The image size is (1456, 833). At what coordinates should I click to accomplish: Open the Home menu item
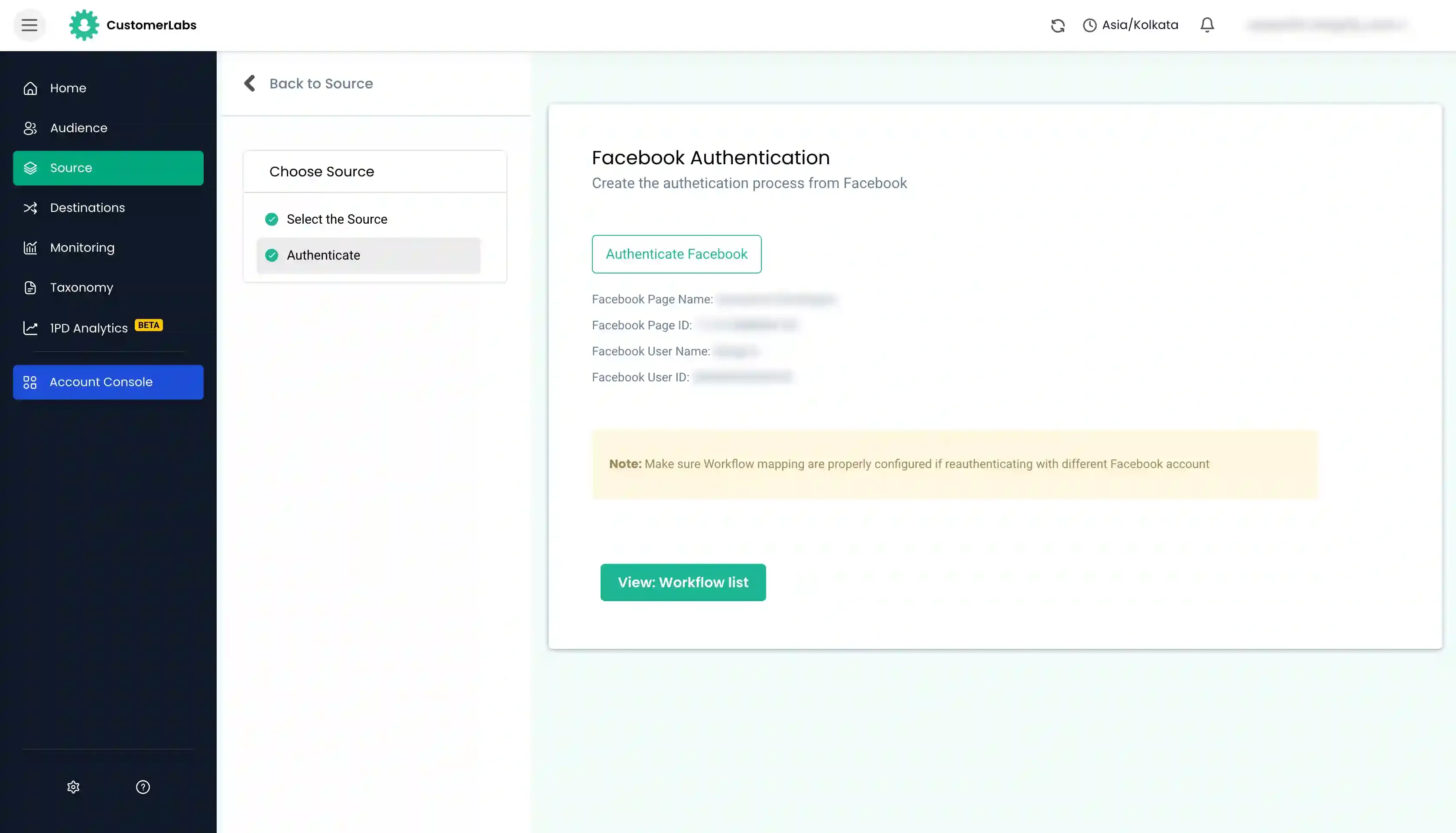click(x=108, y=88)
